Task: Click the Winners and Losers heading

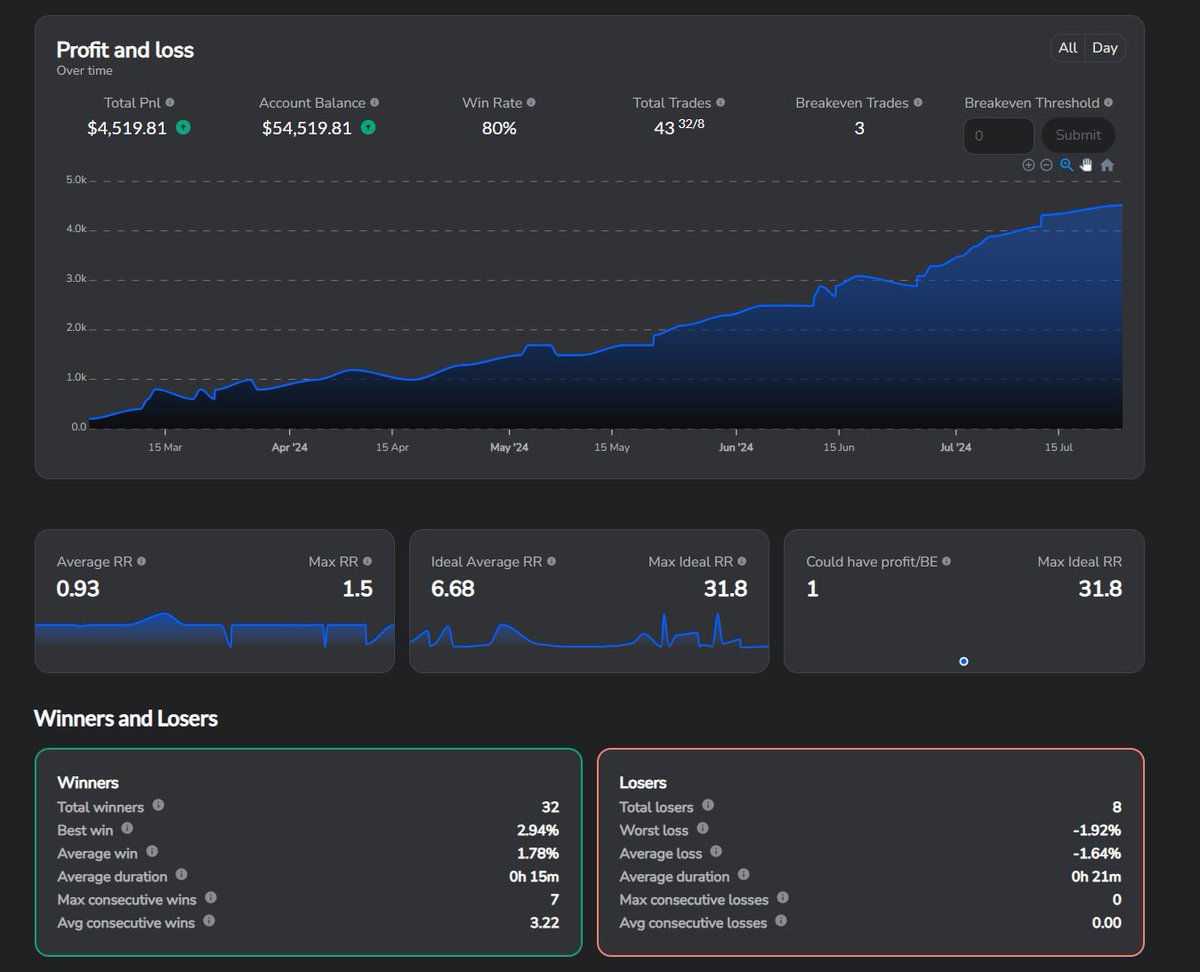Action: click(x=126, y=718)
